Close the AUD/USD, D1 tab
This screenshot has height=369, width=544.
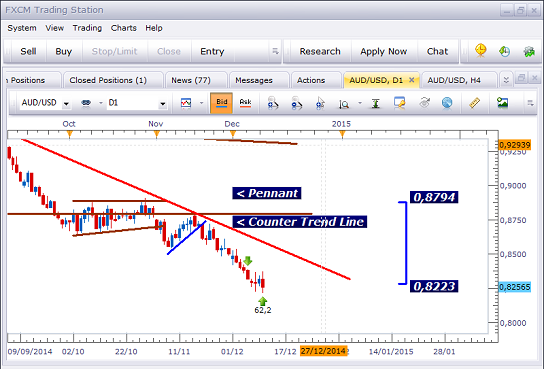411,80
